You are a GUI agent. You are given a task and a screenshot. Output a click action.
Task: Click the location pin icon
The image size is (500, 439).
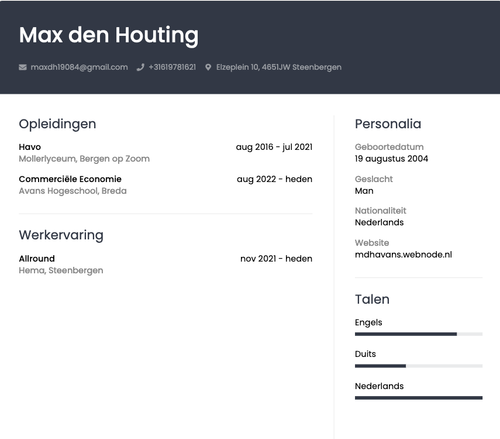coord(208,67)
